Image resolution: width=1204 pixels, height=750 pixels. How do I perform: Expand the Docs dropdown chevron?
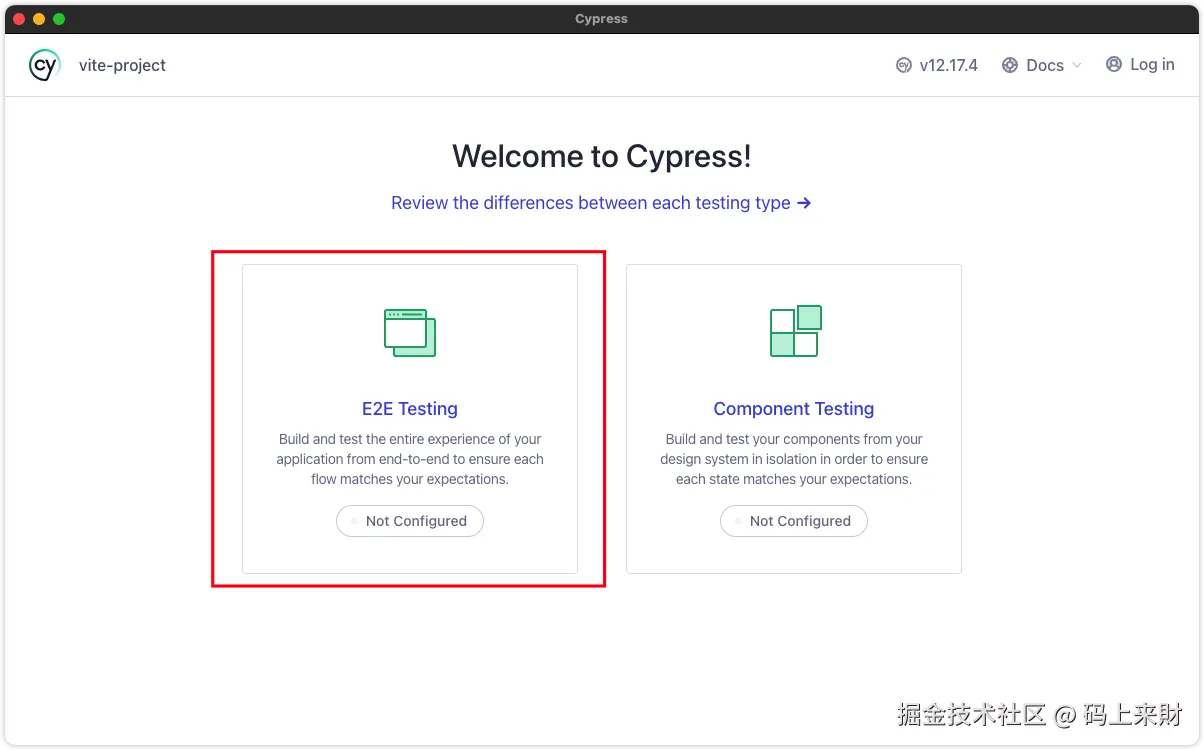1077,65
